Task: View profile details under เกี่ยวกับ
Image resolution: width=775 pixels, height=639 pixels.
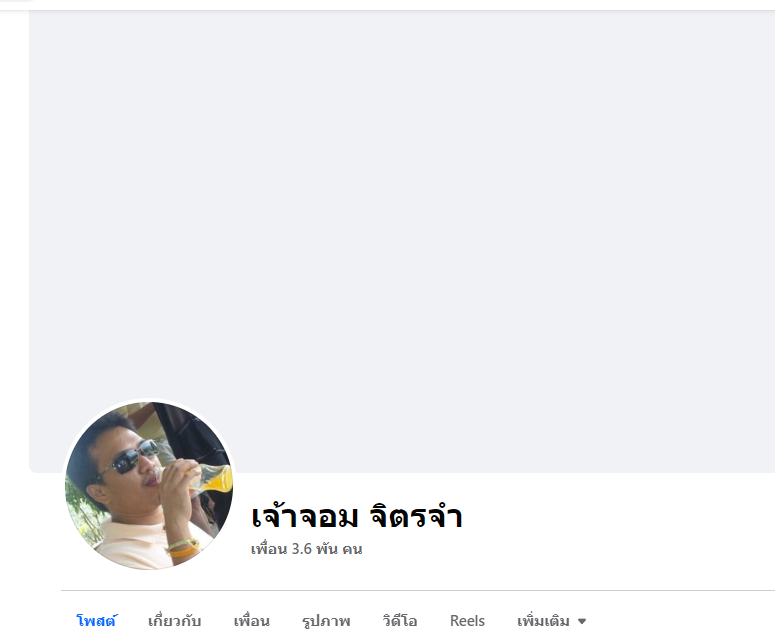Action: coord(174,621)
